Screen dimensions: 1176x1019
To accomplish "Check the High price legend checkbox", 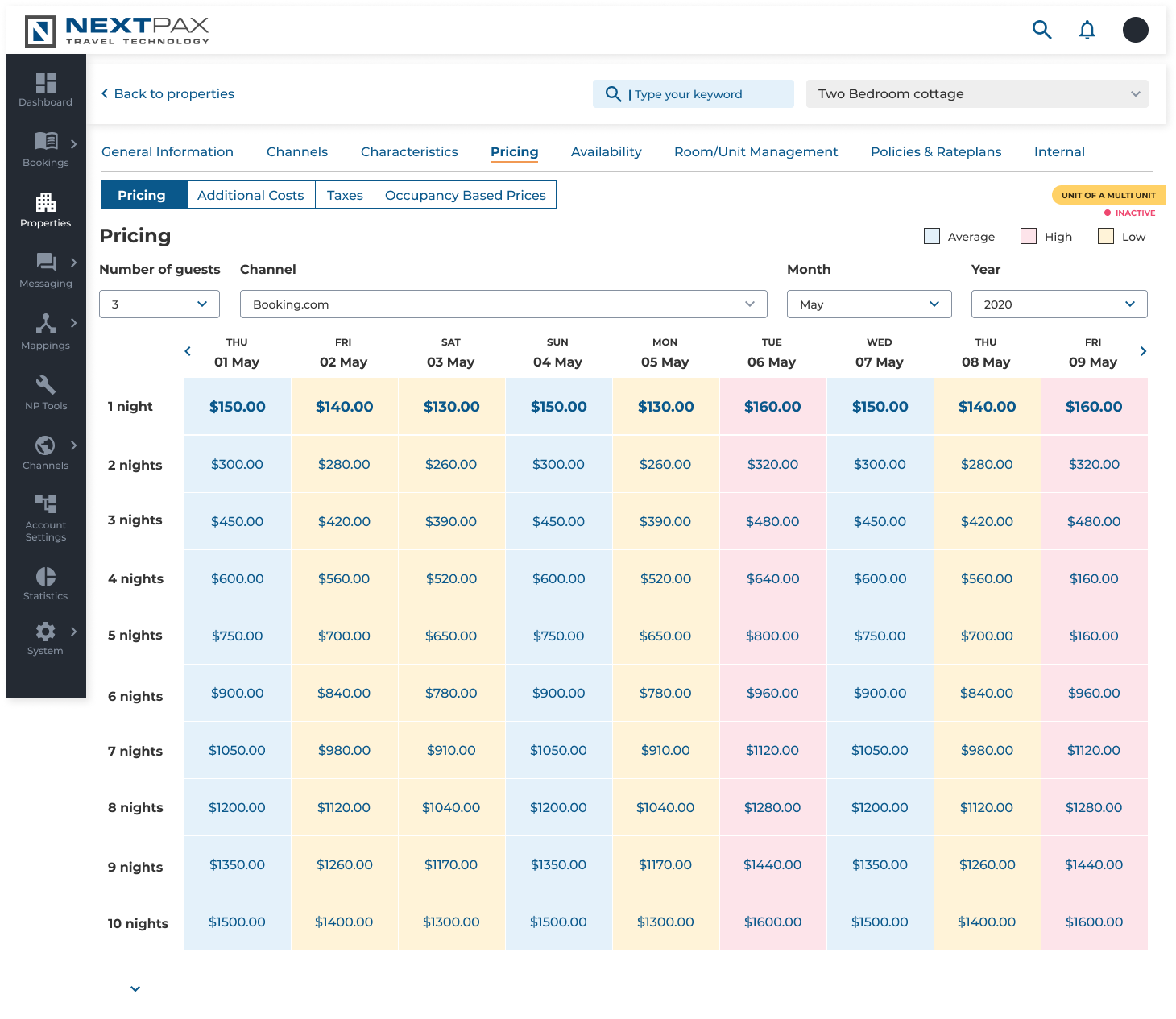I will pos(1029,236).
